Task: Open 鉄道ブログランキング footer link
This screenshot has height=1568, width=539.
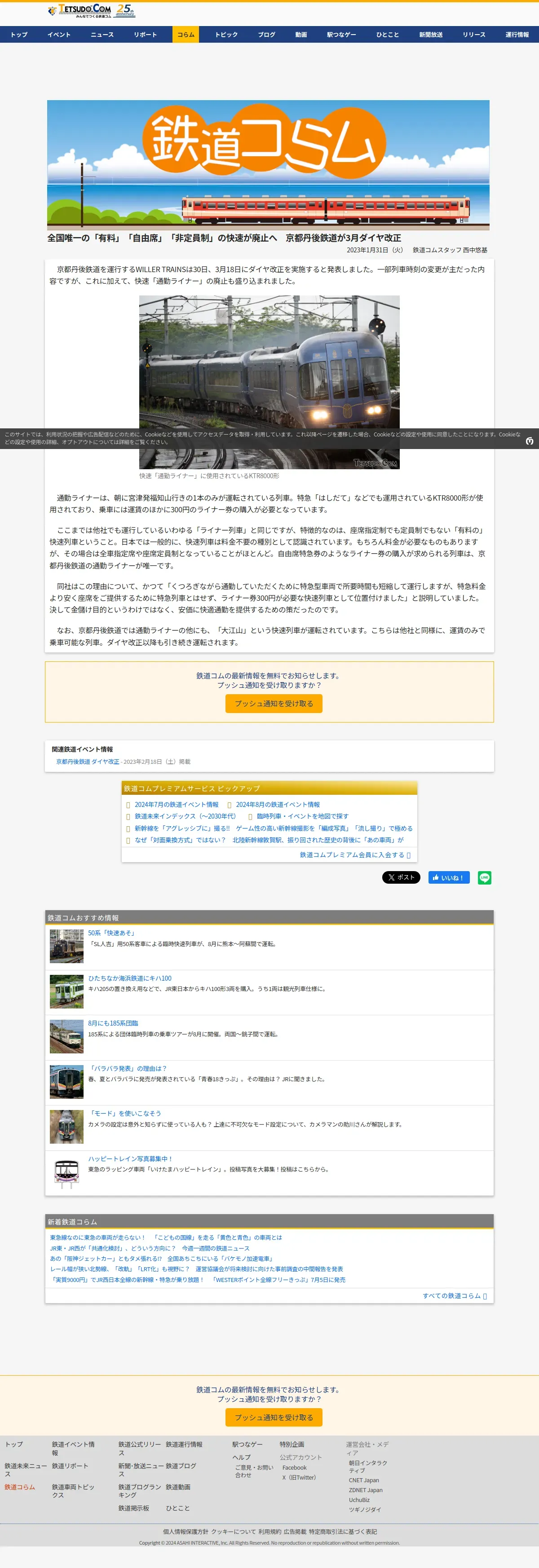Action: point(140,1491)
